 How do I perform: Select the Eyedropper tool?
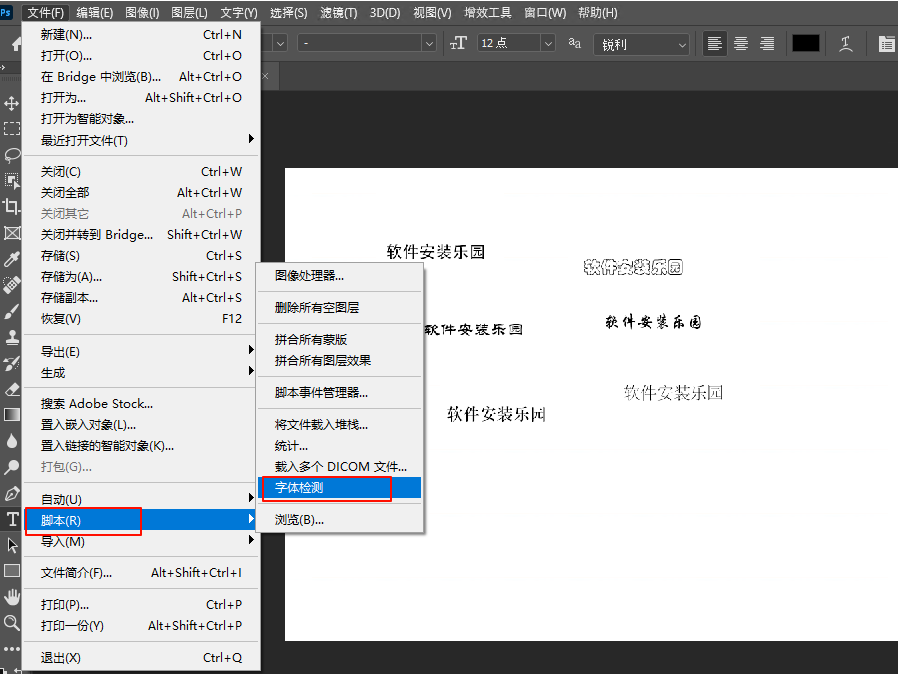click(x=12, y=260)
